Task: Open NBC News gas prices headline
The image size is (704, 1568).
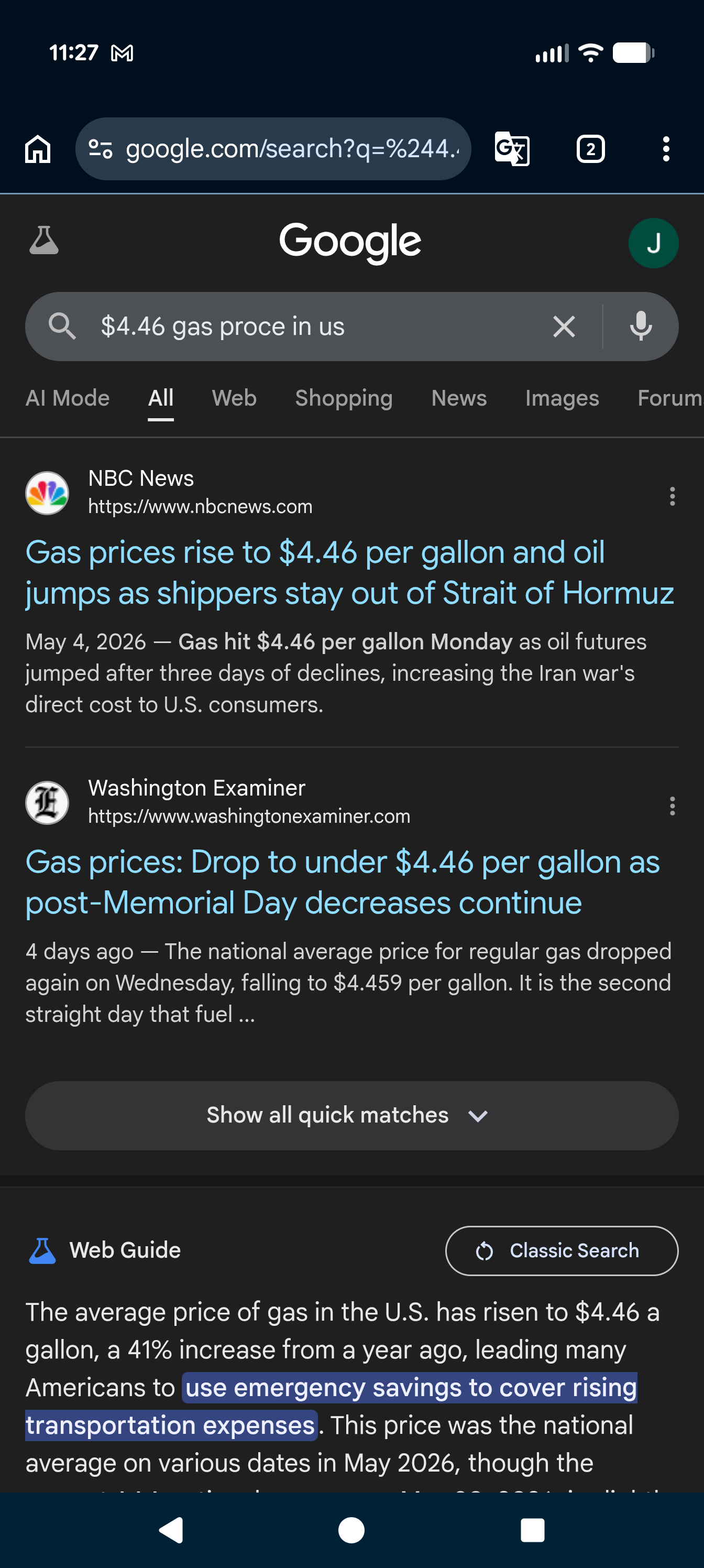Action: 350,573
